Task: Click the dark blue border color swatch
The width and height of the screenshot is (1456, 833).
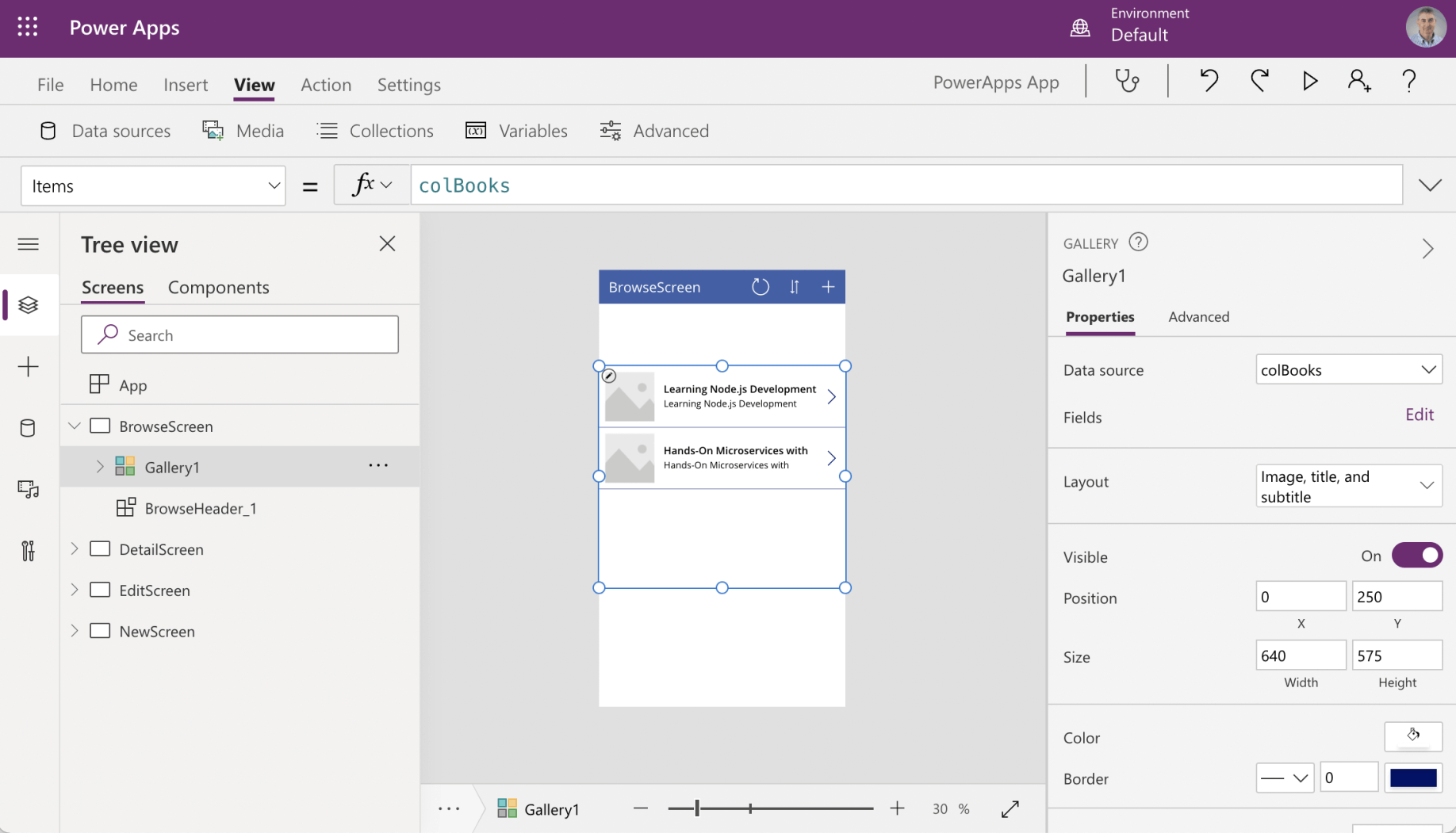Action: point(1412,778)
